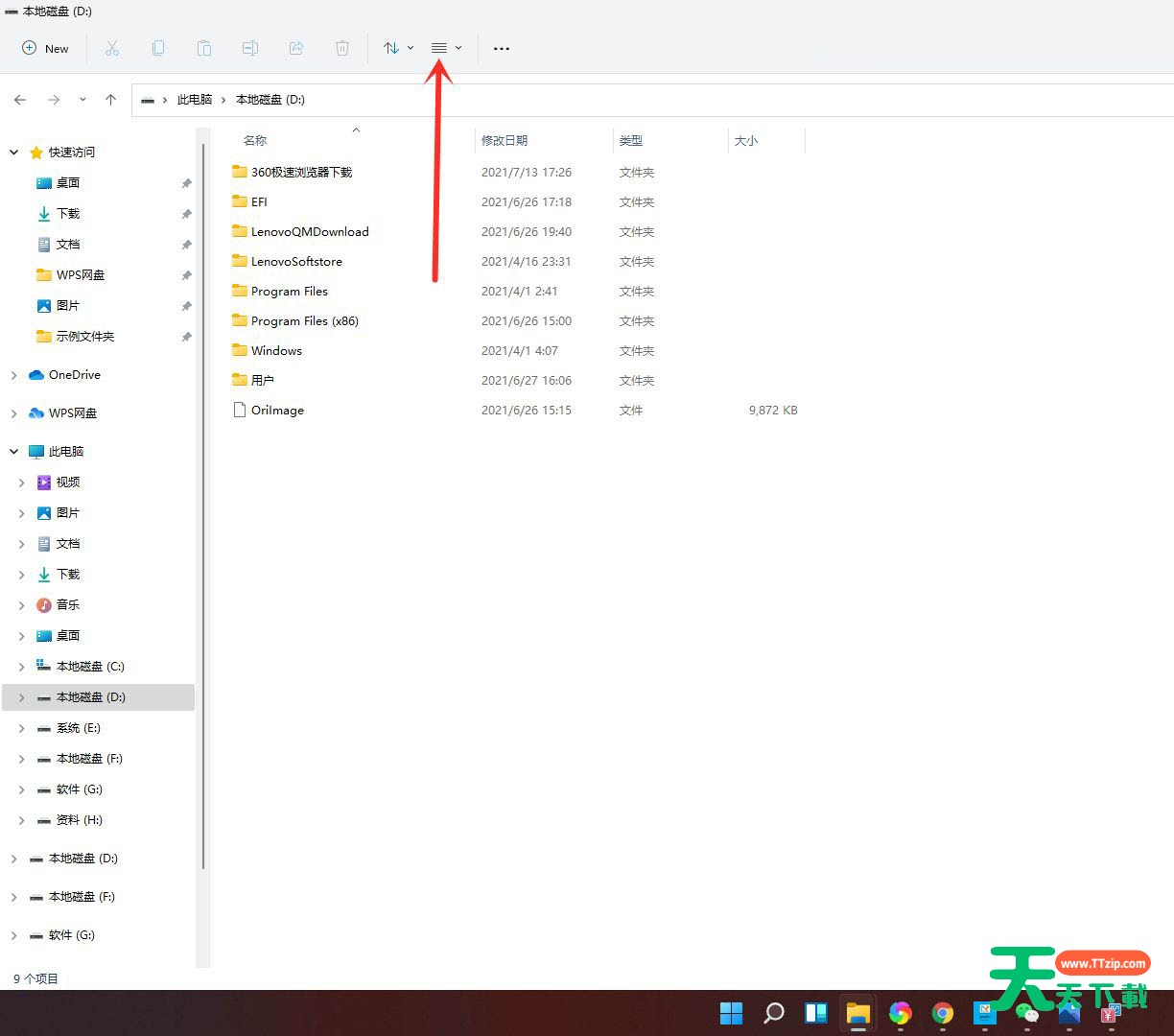Image resolution: width=1174 pixels, height=1036 pixels.
Task: Open the three-dots See more menu
Action: (x=502, y=48)
